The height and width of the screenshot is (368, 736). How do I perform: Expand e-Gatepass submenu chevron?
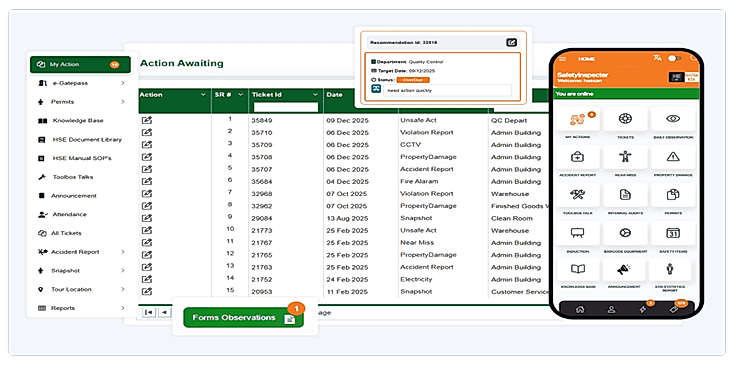click(x=123, y=83)
